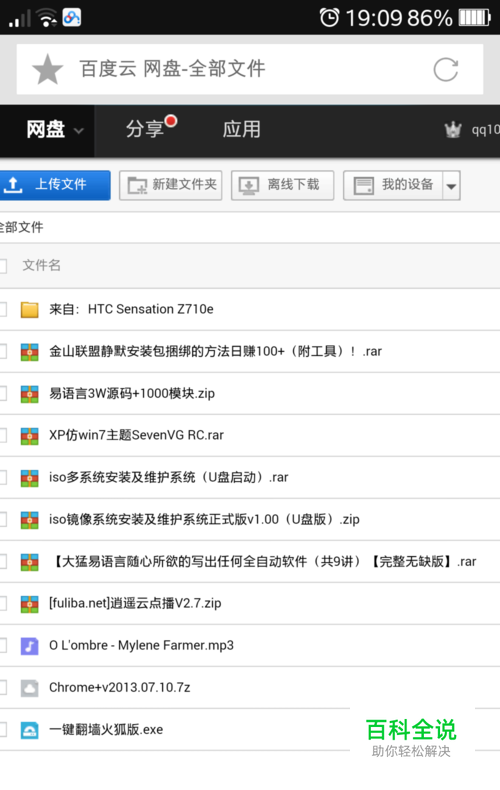Image resolution: width=500 pixels, height=790 pixels.
Task: Click archive icon for XP仿win7主题 rar
Action: (x=30, y=435)
